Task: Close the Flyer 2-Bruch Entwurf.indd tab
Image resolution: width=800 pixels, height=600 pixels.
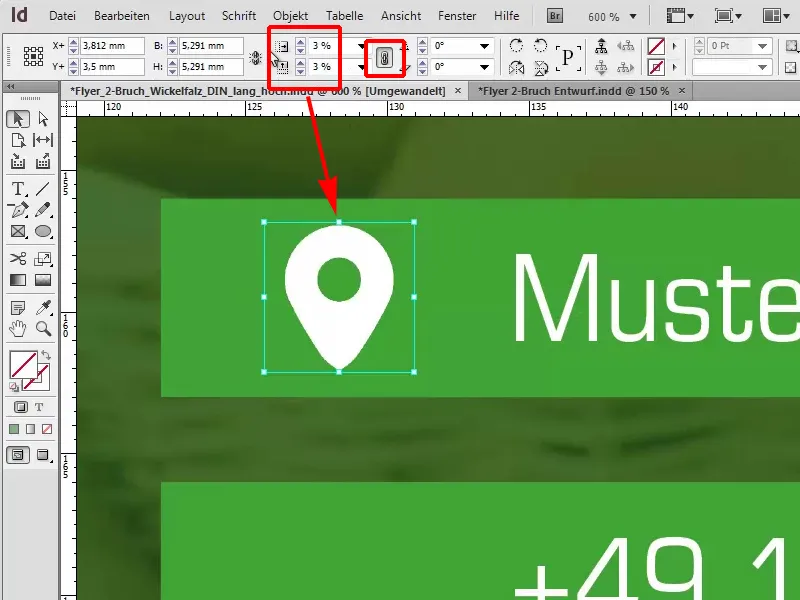Action: tap(682, 90)
